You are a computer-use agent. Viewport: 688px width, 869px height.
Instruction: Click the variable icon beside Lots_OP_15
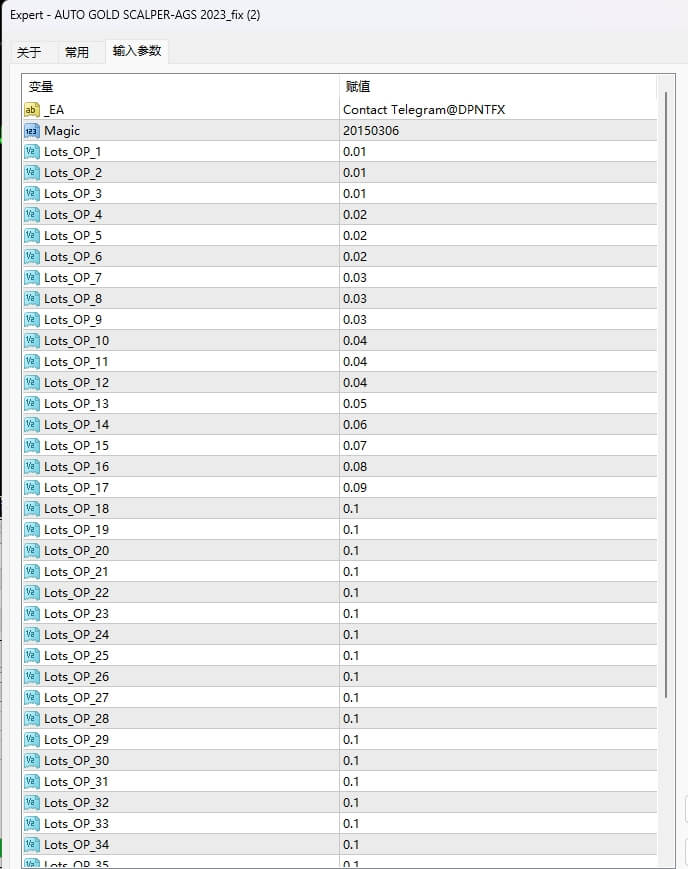(32, 446)
